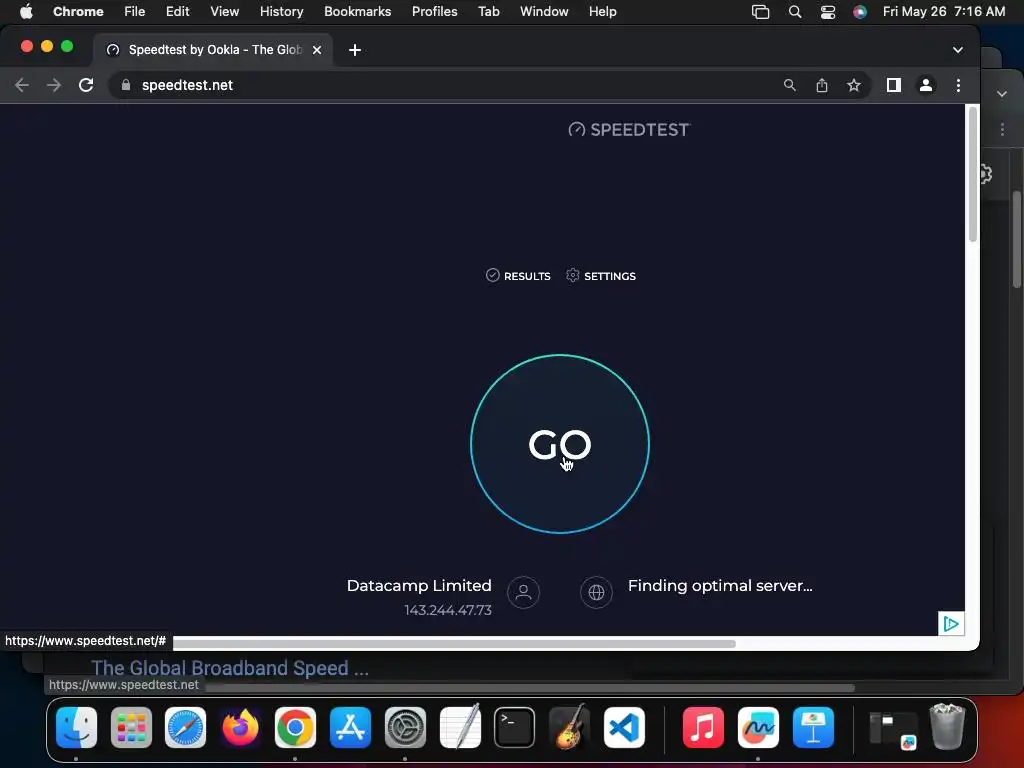This screenshot has height=768, width=1024.
Task: Select the Speedtest by Ookla tab
Action: point(212,50)
